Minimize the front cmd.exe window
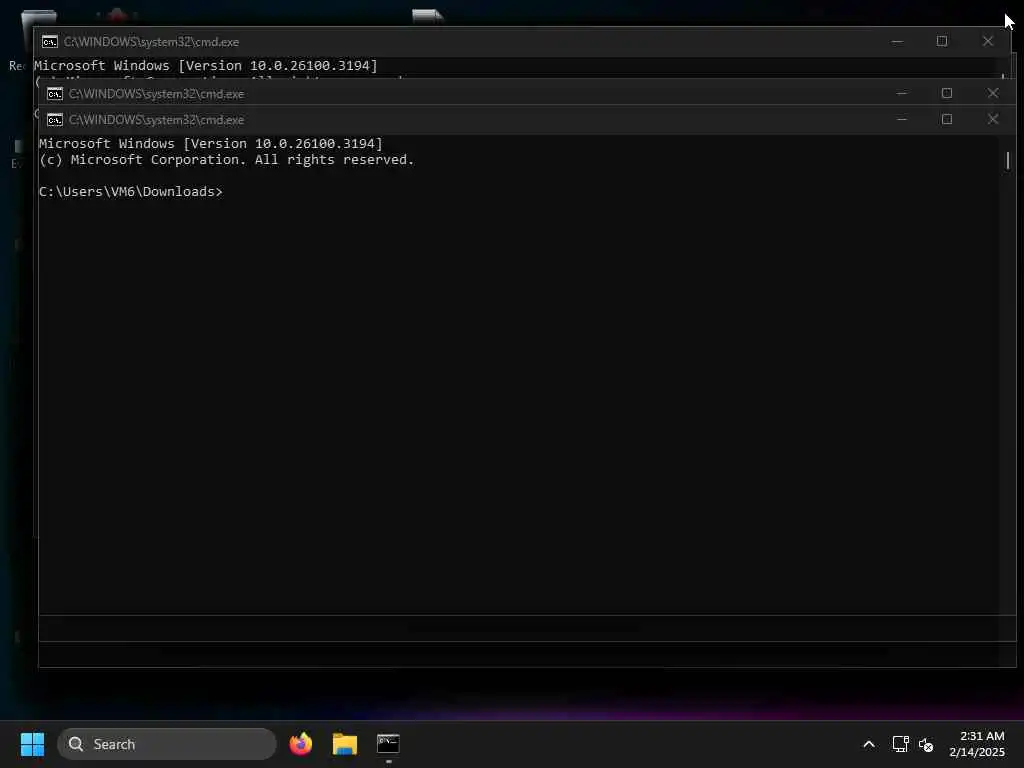1024x768 pixels. click(x=902, y=120)
